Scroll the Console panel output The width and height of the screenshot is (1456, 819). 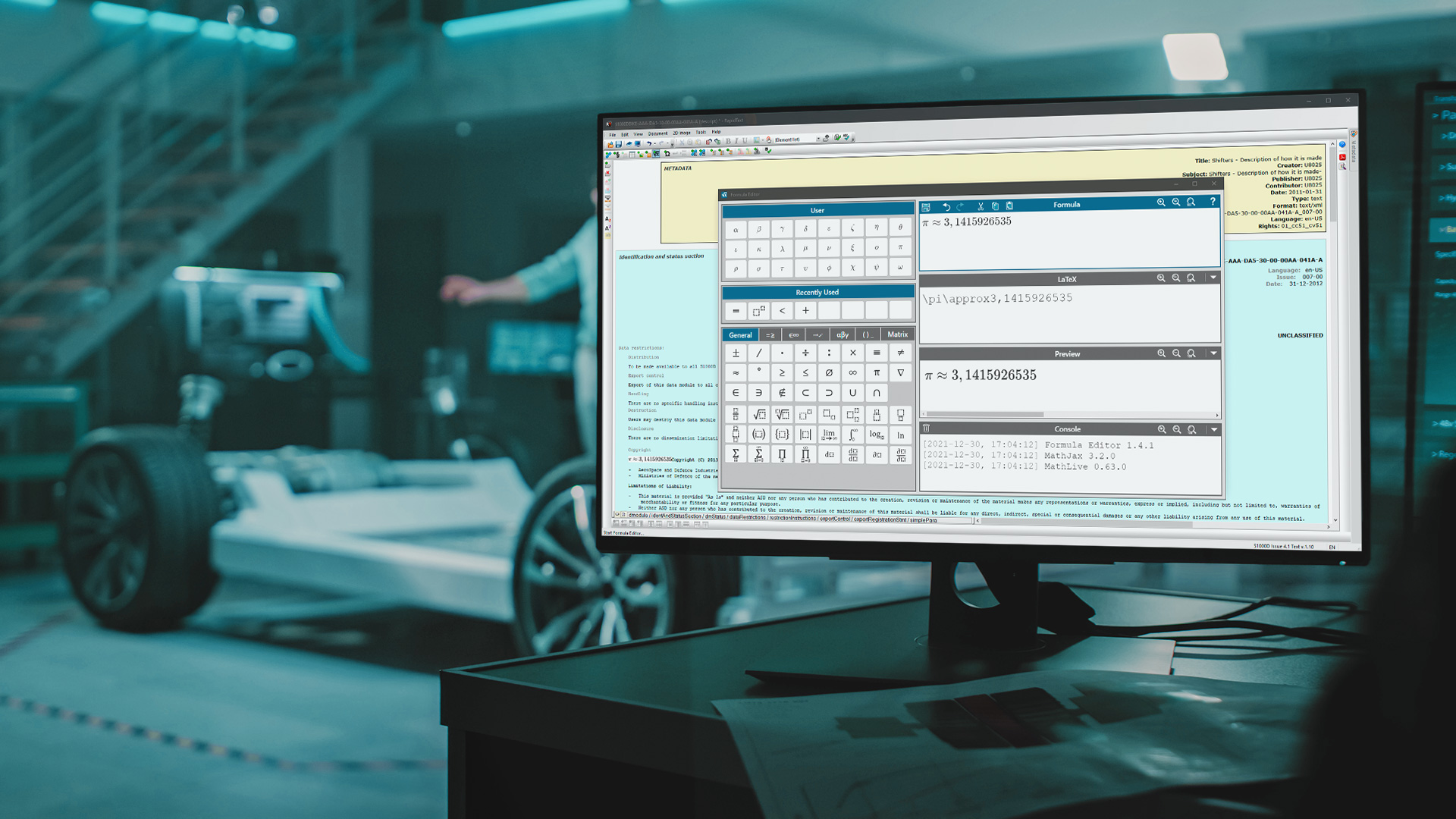coord(1217,460)
